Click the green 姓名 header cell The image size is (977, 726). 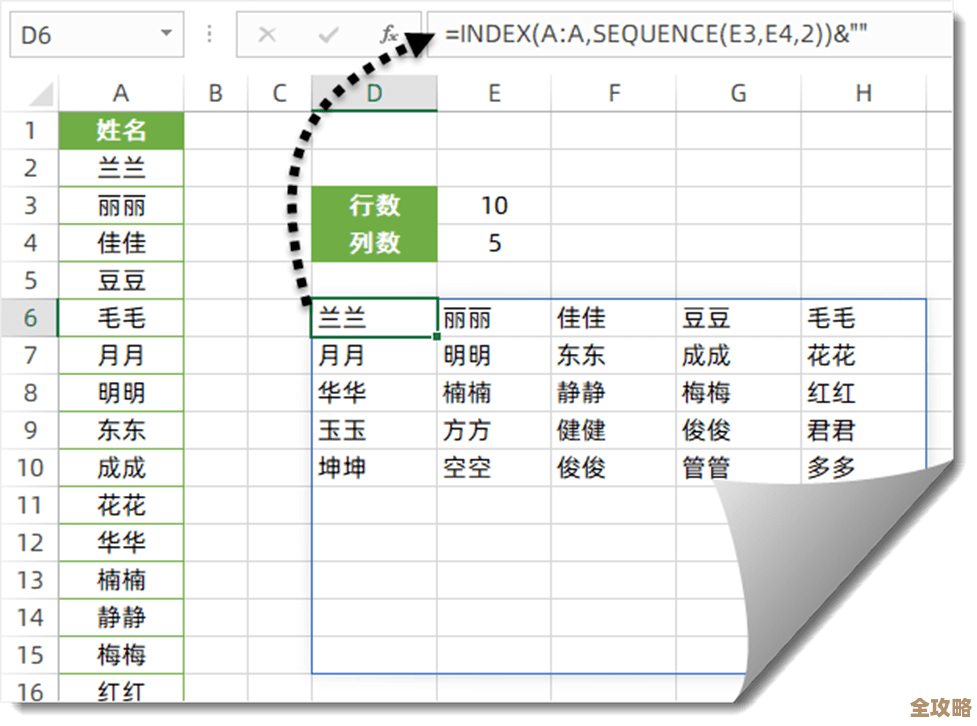[x=121, y=130]
